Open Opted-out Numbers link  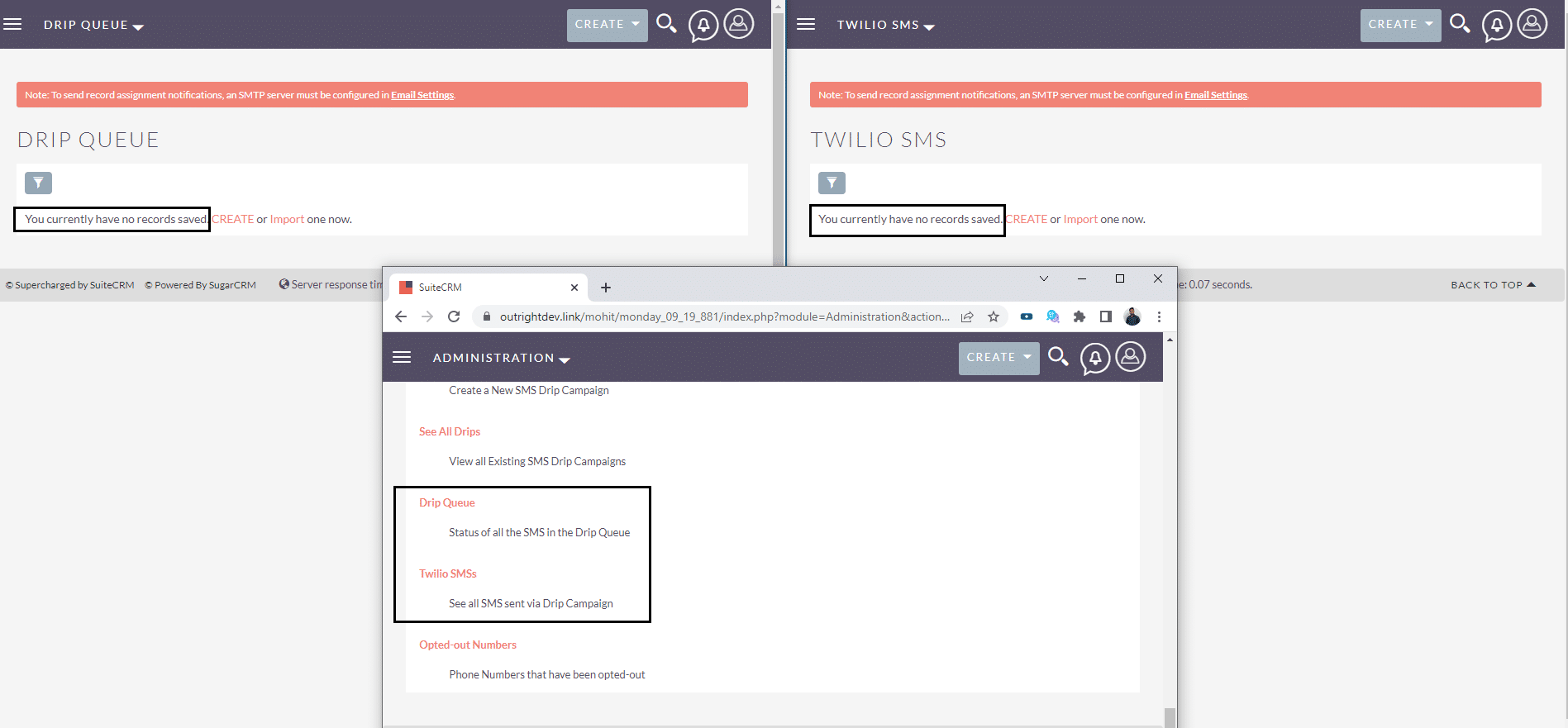click(468, 645)
